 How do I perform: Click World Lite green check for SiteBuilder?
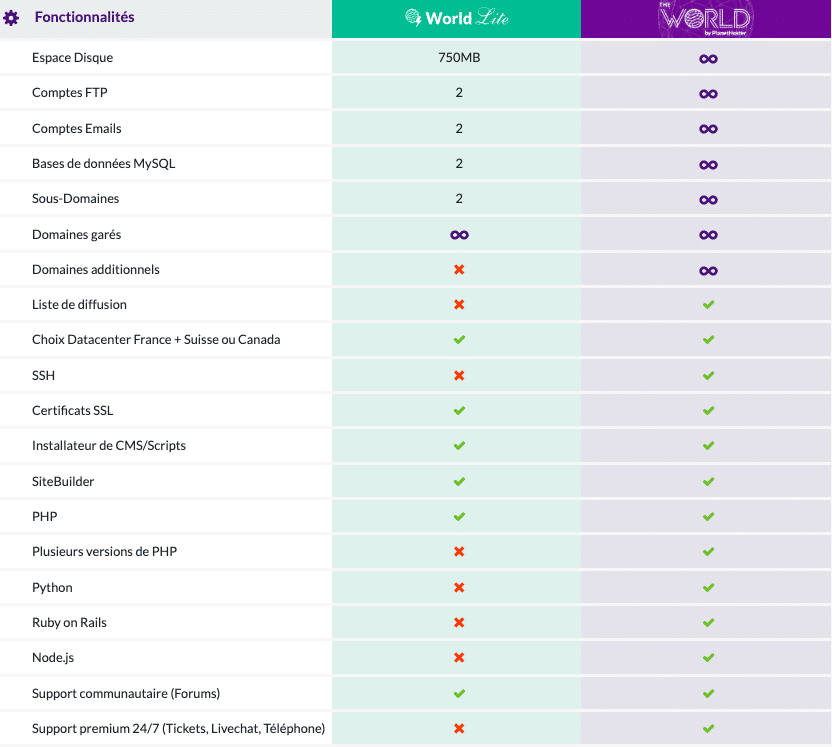[x=459, y=482]
